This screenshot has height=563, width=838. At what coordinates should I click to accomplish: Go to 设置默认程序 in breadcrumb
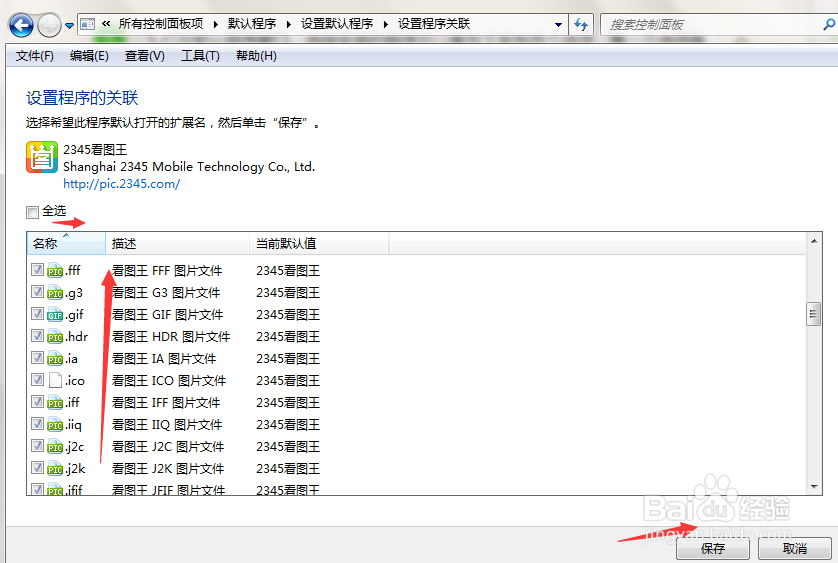point(337,24)
